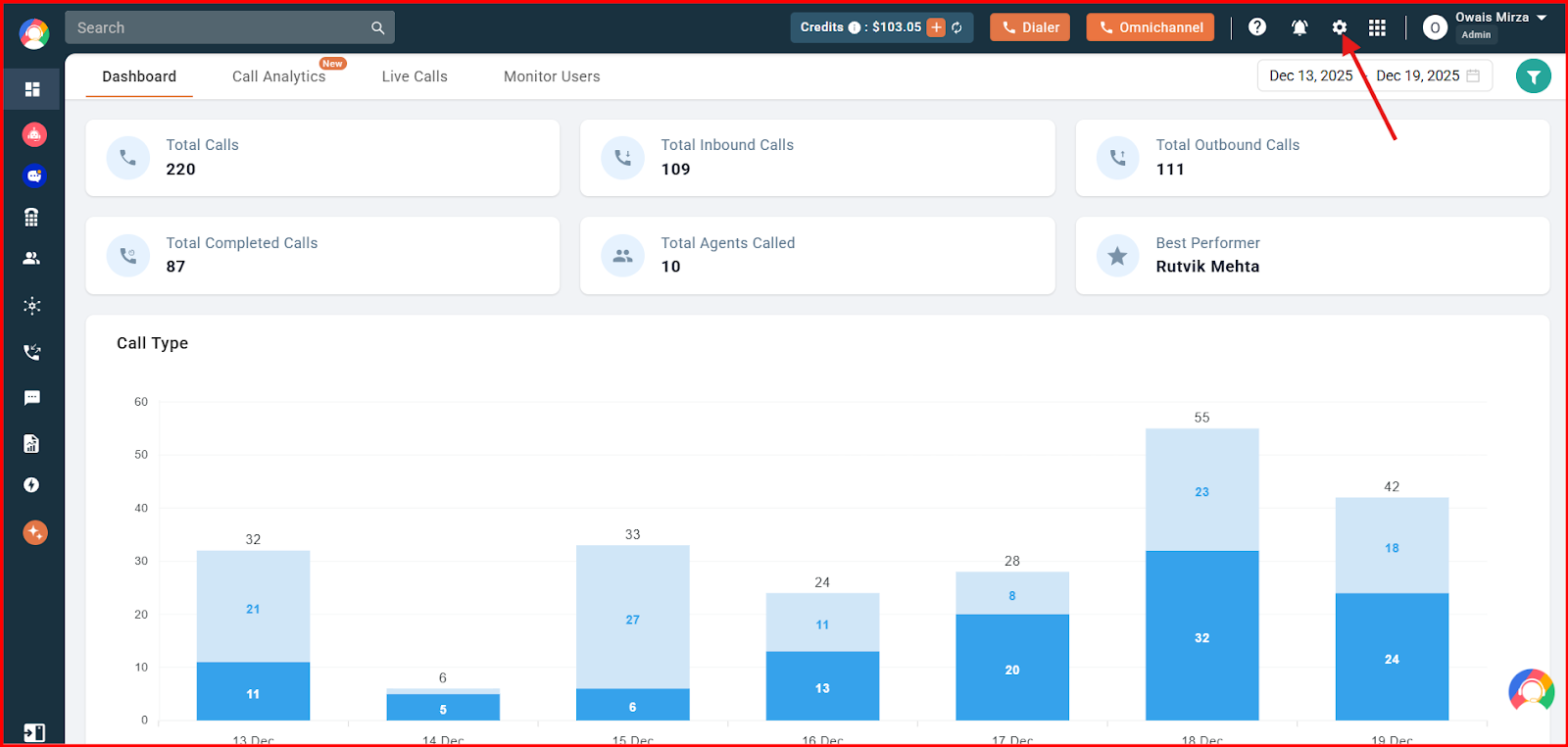Refresh the credits balance
This screenshot has width=1568, height=747.
956,27
